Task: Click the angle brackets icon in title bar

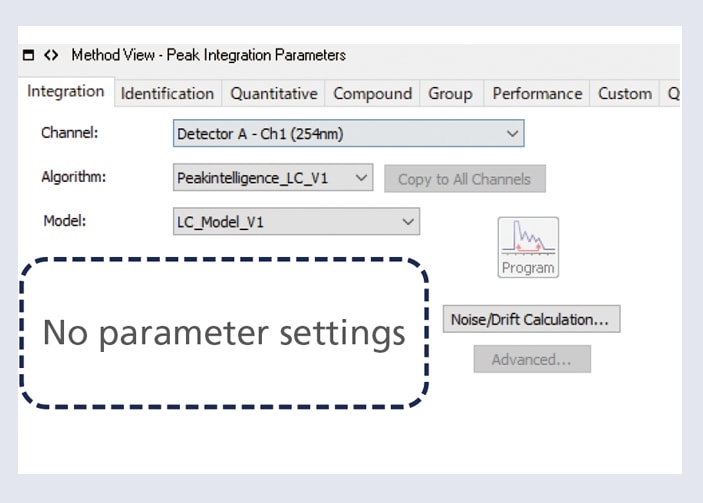Action: click(51, 56)
